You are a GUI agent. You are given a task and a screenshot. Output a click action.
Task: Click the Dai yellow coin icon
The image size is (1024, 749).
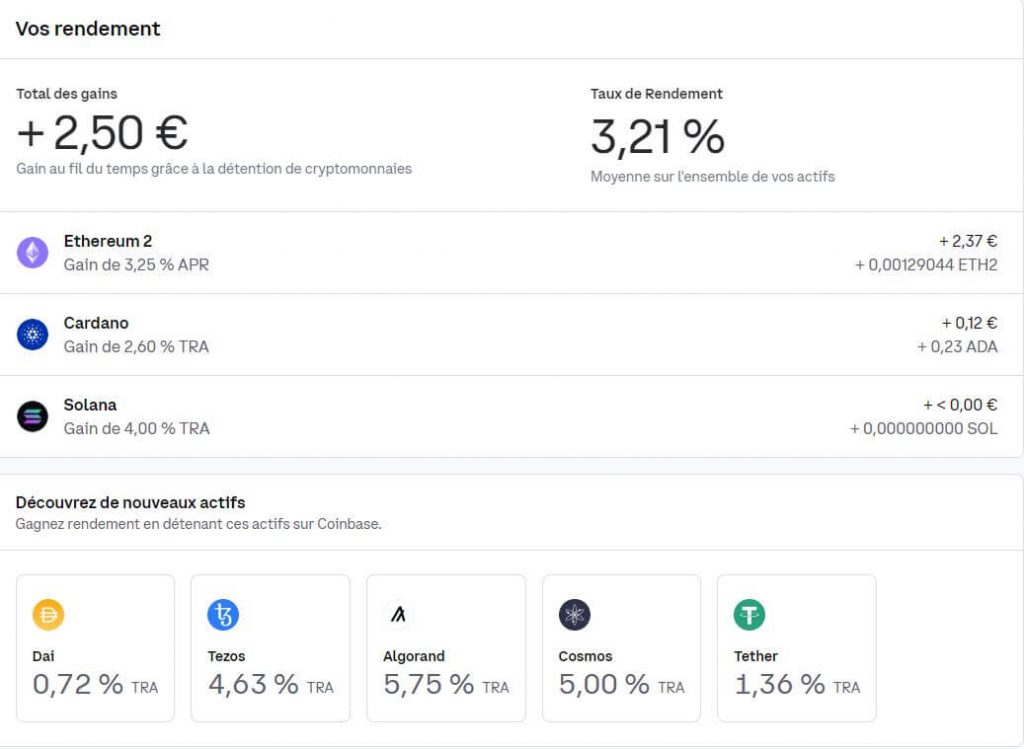48,614
